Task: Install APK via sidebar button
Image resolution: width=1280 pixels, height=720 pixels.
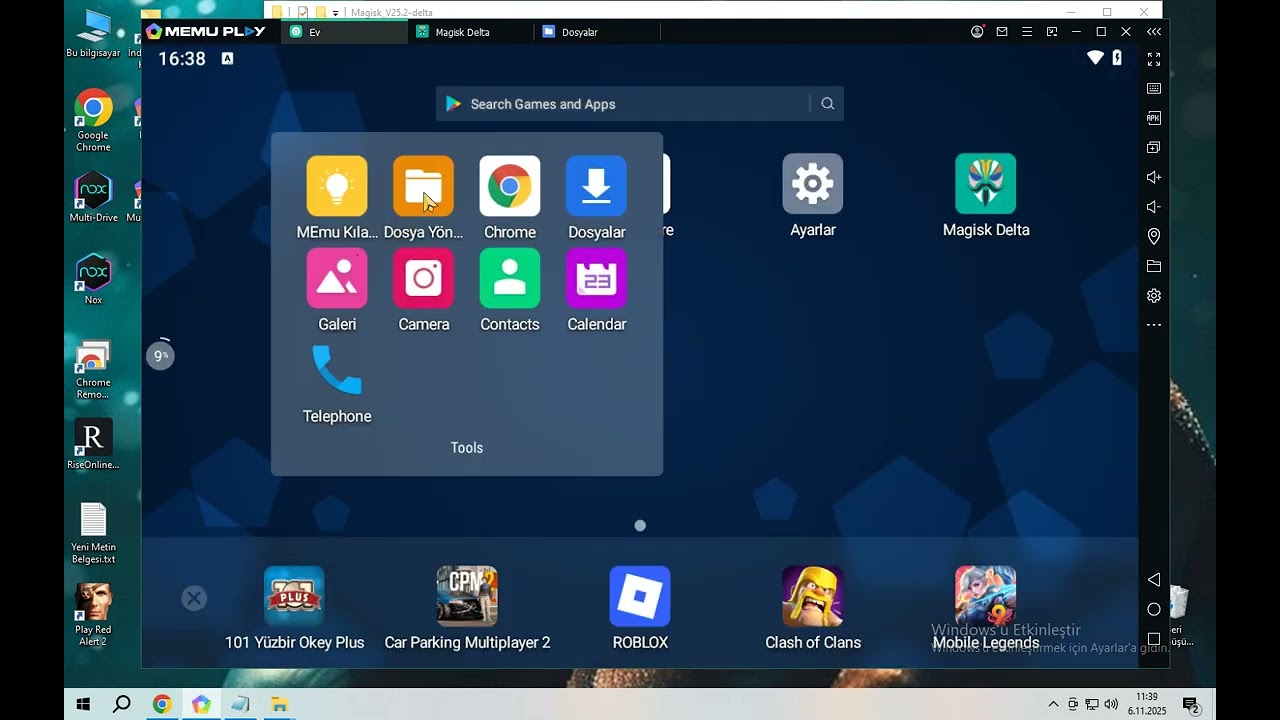Action: 1154,118
